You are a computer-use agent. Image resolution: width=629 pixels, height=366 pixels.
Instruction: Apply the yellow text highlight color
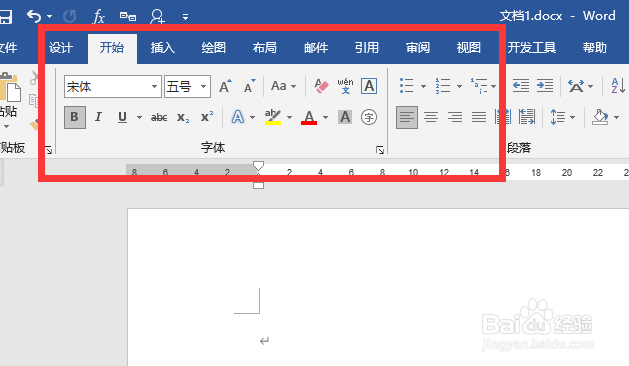(x=273, y=117)
